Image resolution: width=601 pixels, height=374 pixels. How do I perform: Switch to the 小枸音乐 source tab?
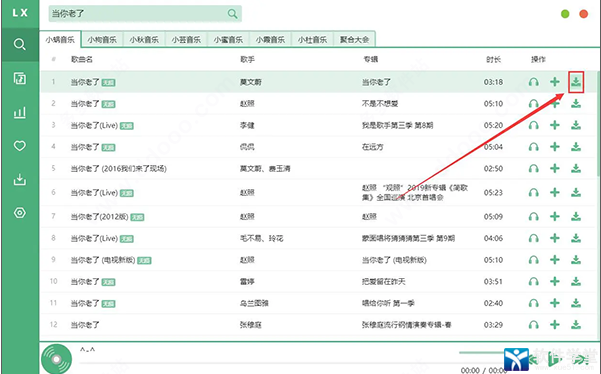tap(102, 39)
